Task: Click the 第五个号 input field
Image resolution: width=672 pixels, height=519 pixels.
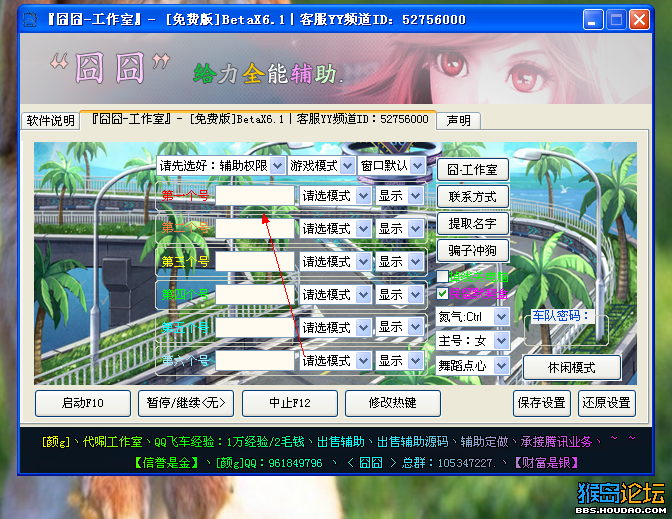Action: tap(255, 327)
